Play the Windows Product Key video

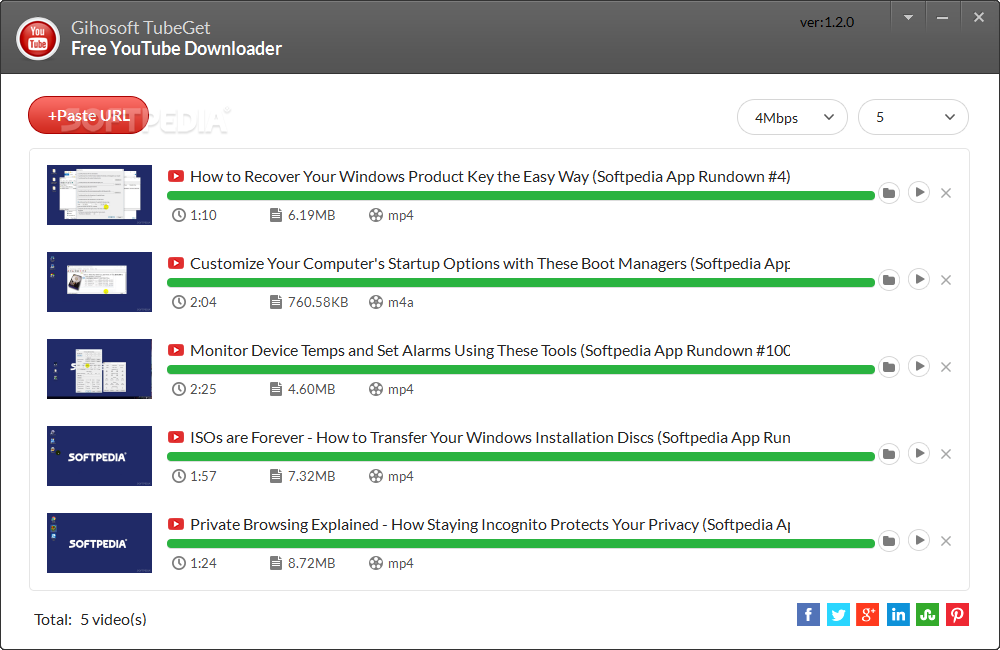919,192
